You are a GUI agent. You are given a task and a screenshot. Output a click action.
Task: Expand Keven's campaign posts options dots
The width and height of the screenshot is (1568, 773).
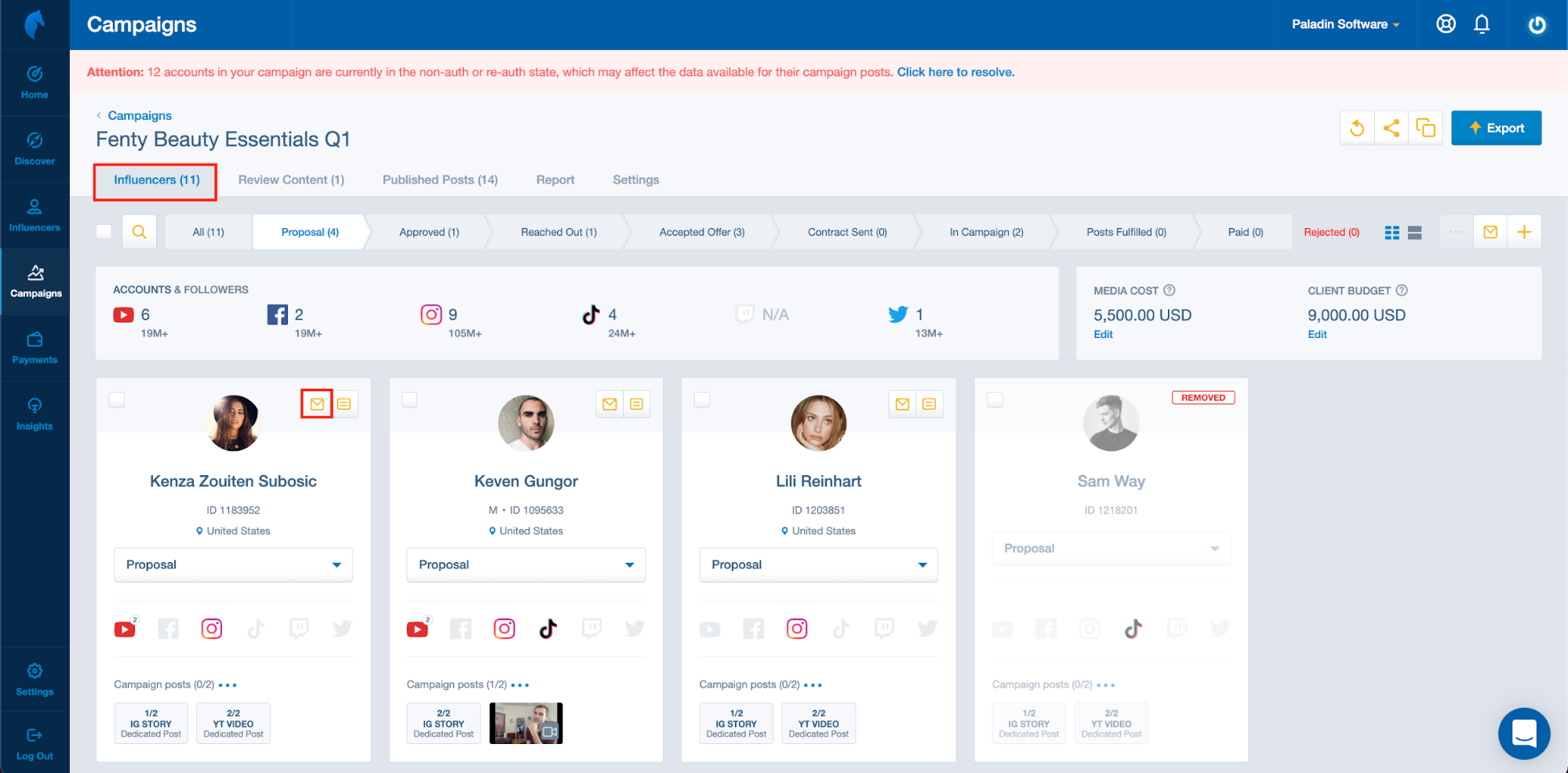[520, 685]
